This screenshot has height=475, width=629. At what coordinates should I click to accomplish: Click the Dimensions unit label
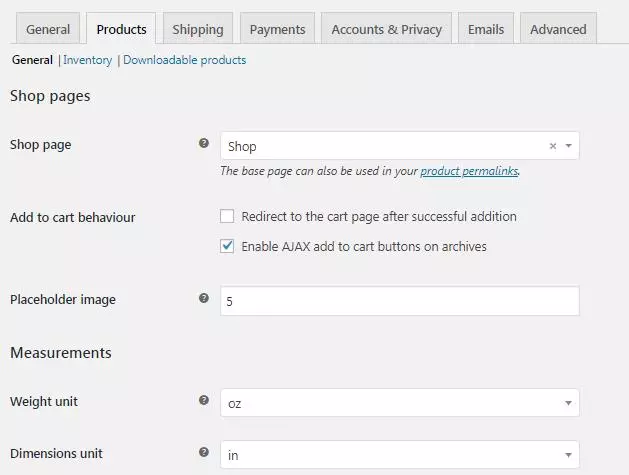pyautogui.click(x=56, y=453)
